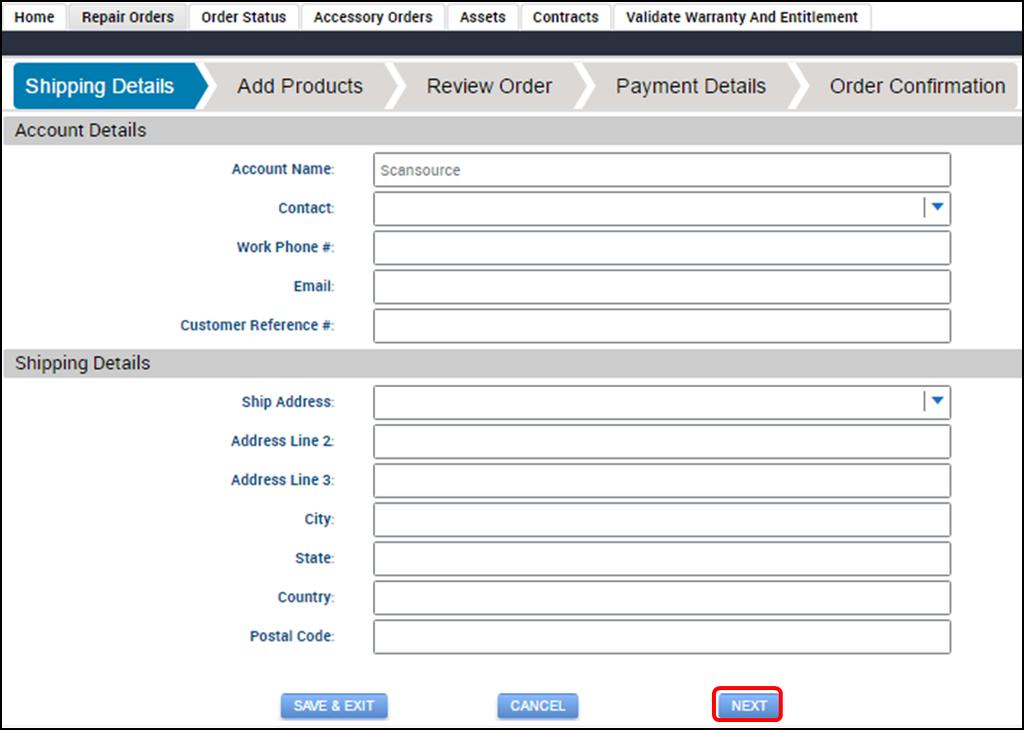
Task: Open the Order Status tab
Action: point(244,17)
